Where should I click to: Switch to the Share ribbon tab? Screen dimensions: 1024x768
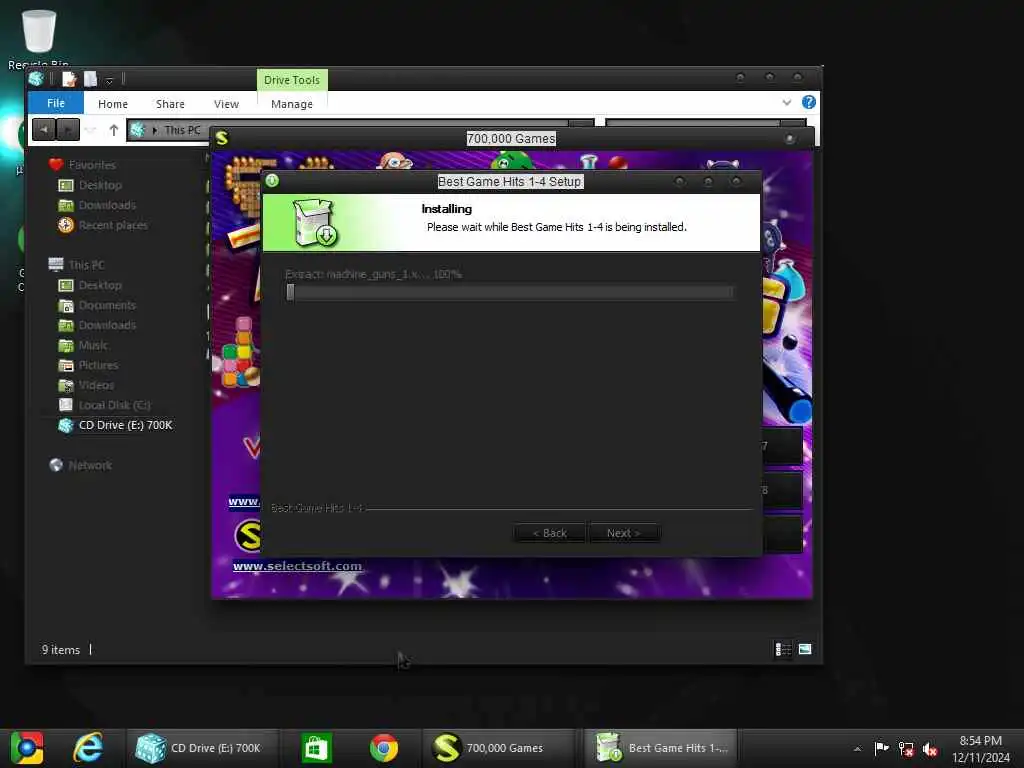click(170, 104)
